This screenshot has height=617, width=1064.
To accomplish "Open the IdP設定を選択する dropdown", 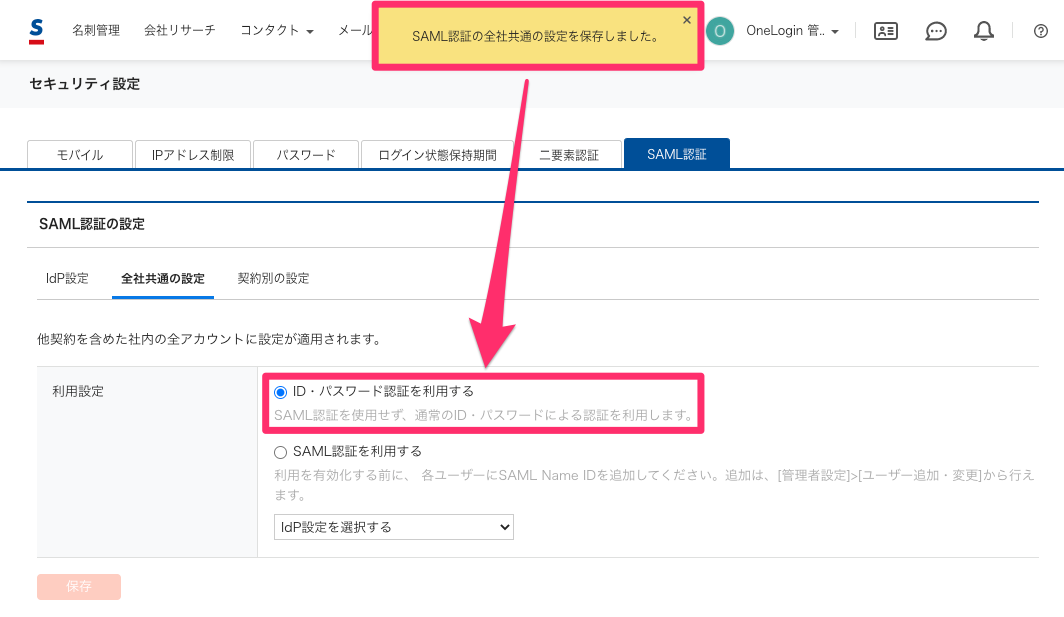I will (394, 527).
